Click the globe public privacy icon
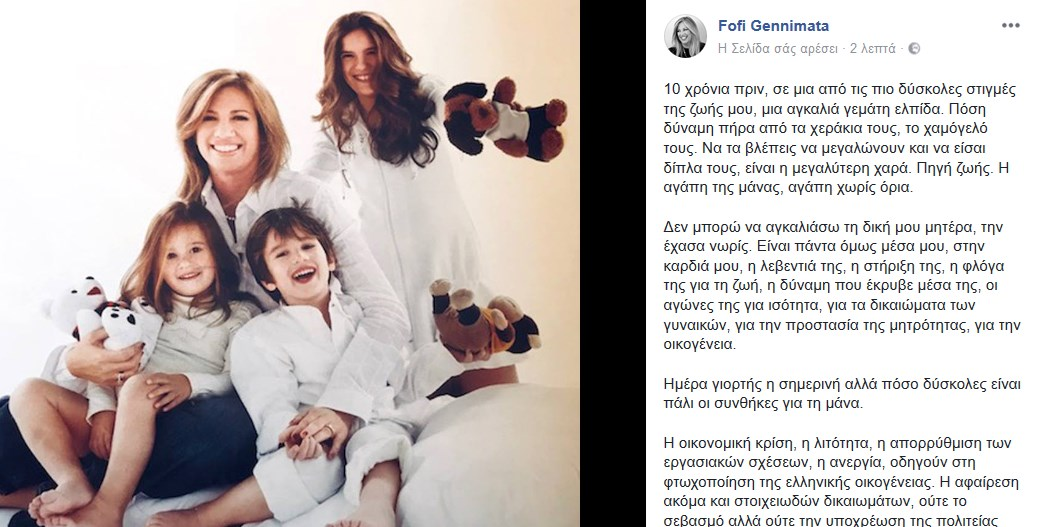Screen dimensions: 1037x527 914,48
